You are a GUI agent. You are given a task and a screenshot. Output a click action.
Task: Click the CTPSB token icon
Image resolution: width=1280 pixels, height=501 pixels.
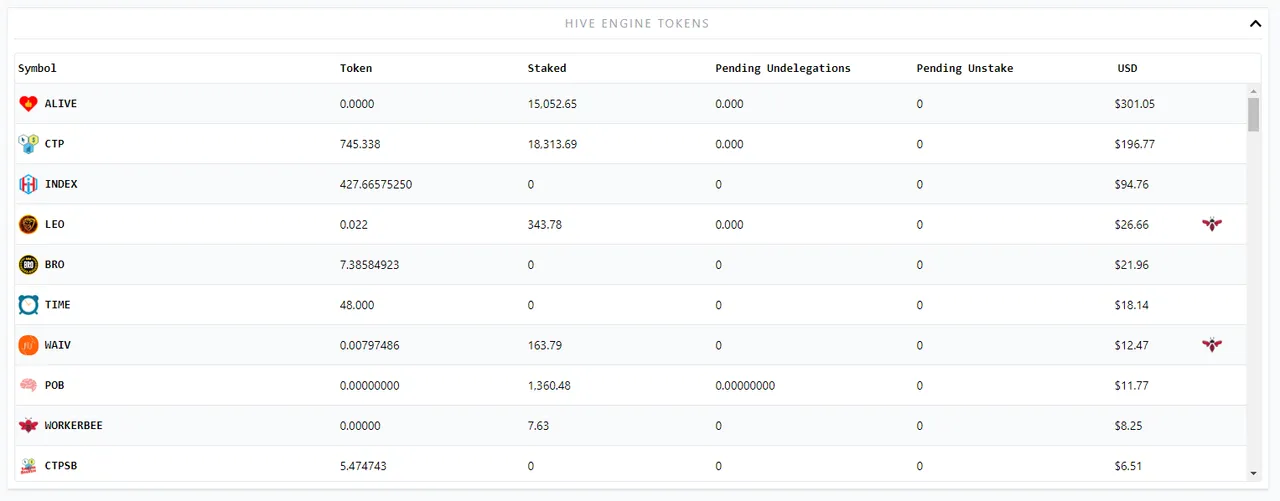tap(28, 466)
